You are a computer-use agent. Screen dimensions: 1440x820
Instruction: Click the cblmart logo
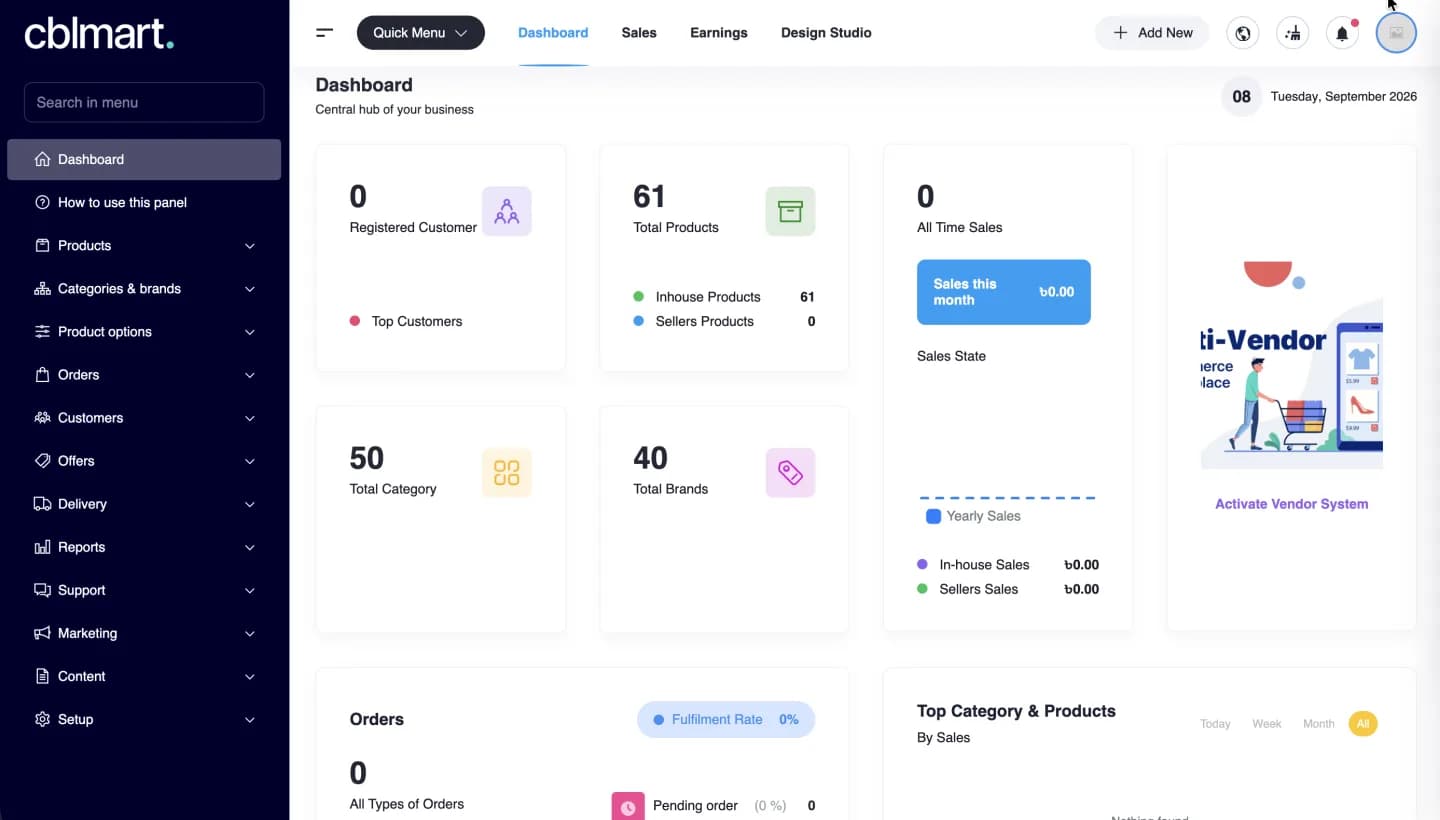tap(99, 32)
